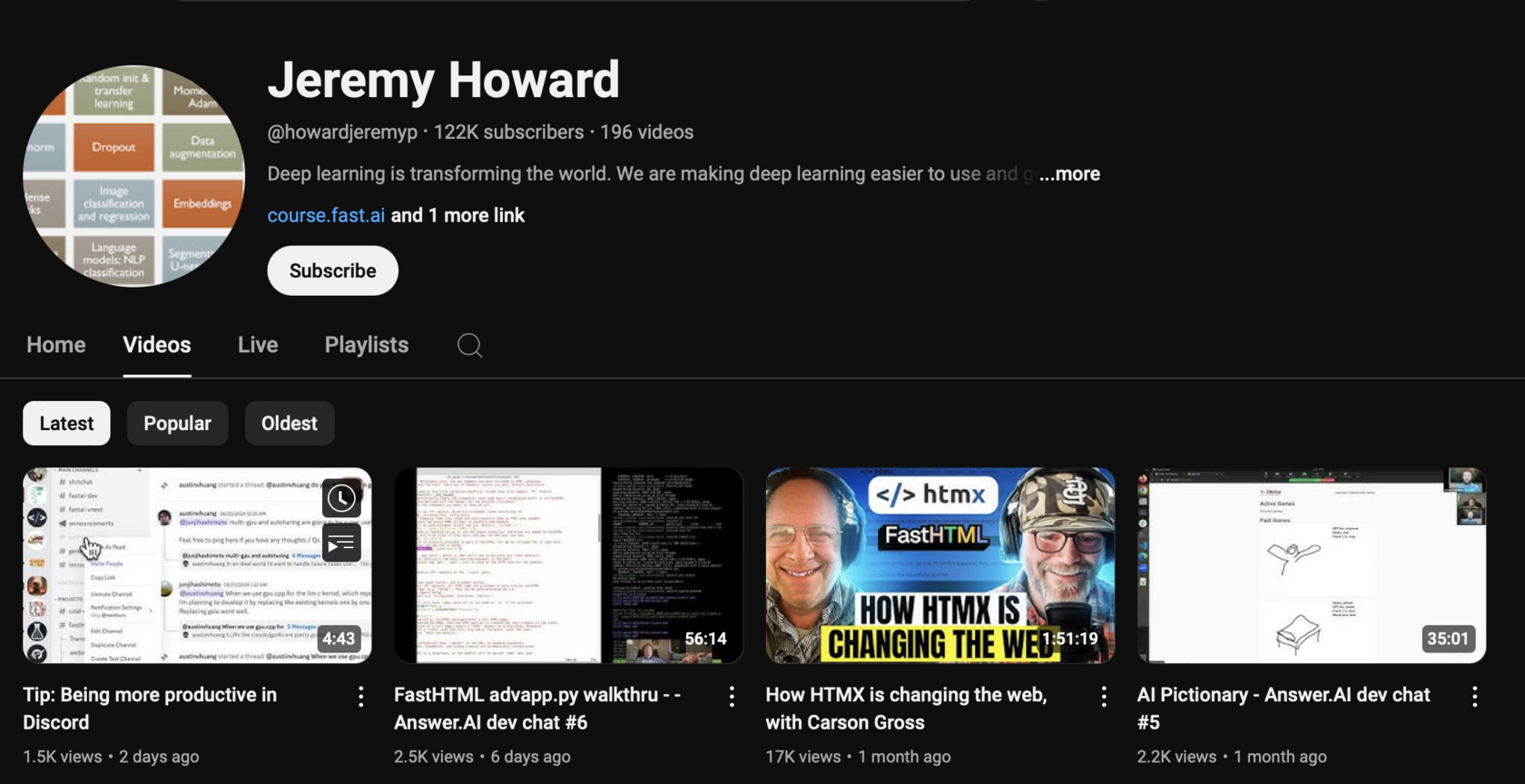Open the course.fast.ai link

326,215
